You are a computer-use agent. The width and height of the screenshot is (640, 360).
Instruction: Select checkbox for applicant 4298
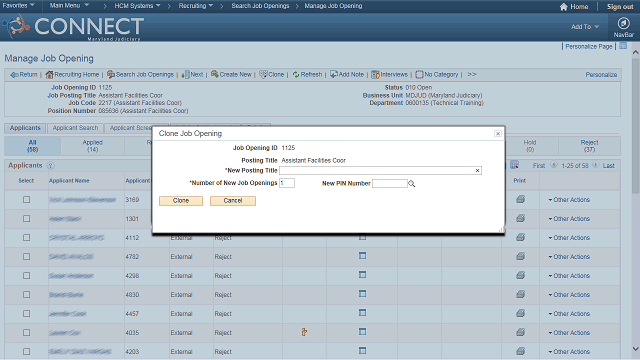pos(27,276)
